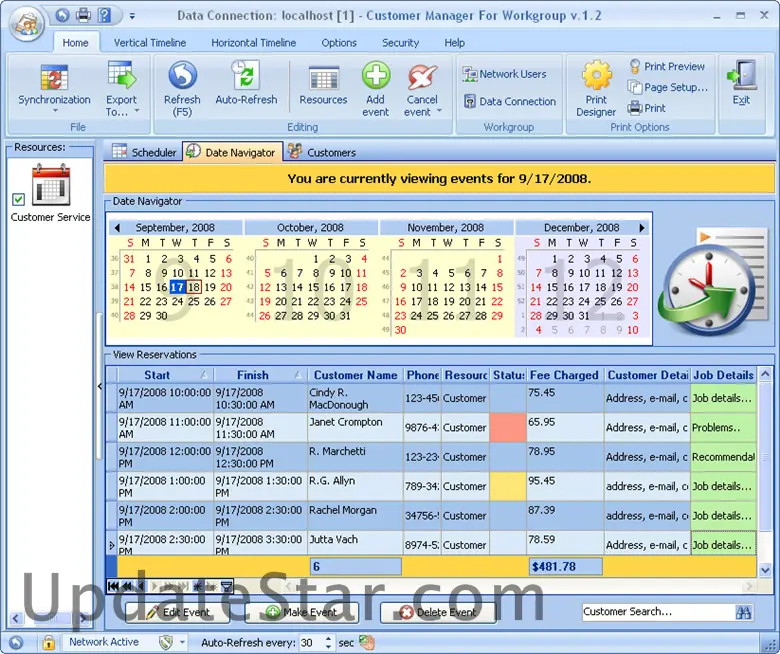Image resolution: width=780 pixels, height=654 pixels.
Task: Click the Add event icon
Action: pyautogui.click(x=376, y=77)
